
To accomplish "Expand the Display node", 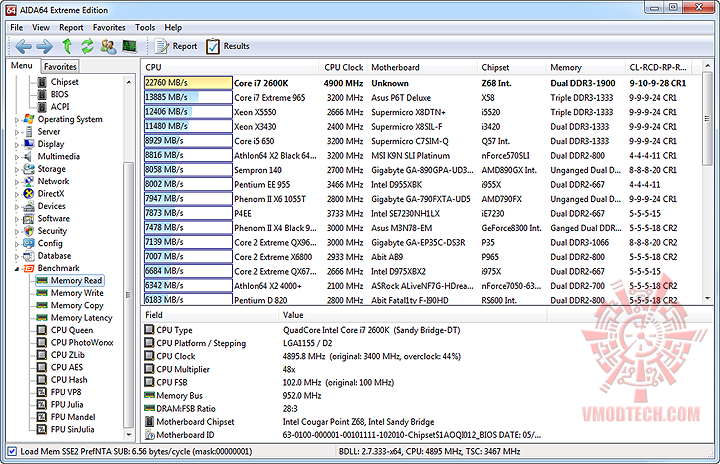I will coord(17,145).
